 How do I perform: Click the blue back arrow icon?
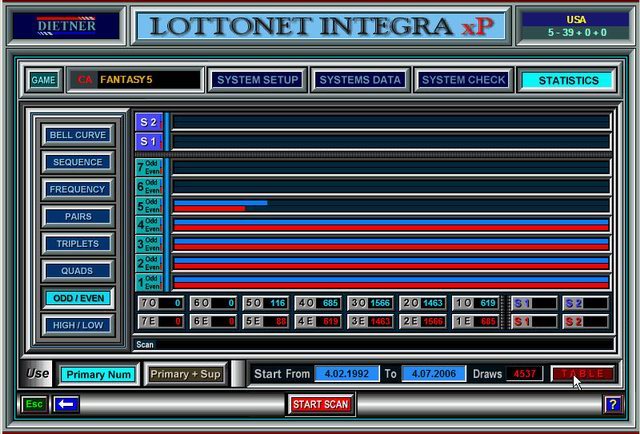(67, 404)
